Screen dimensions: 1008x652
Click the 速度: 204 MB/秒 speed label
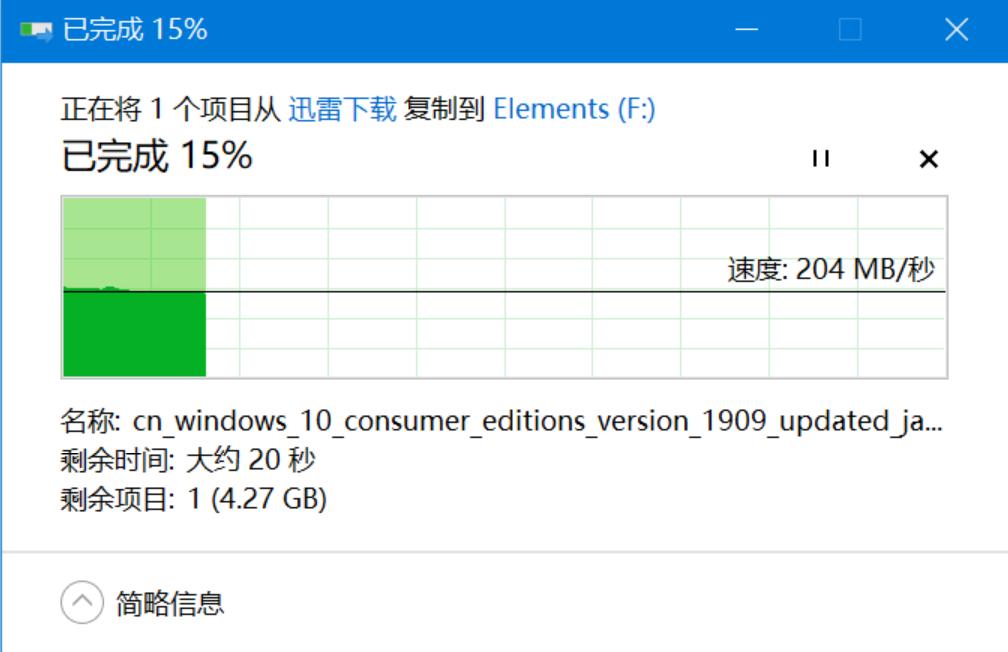point(830,269)
